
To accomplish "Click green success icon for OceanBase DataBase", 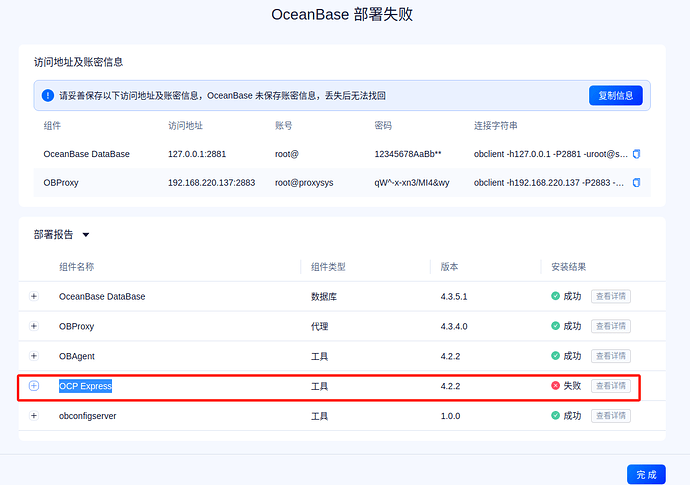I will point(555,296).
